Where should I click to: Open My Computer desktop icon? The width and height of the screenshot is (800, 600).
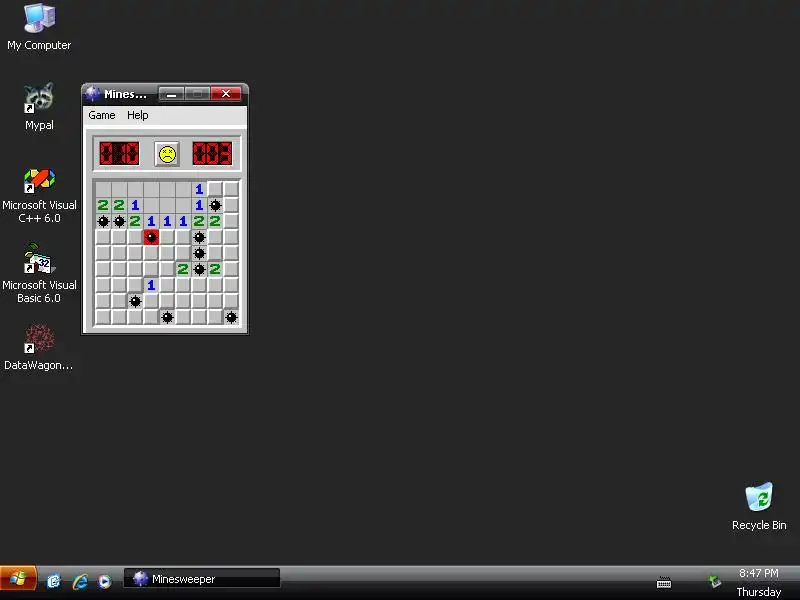point(39,27)
